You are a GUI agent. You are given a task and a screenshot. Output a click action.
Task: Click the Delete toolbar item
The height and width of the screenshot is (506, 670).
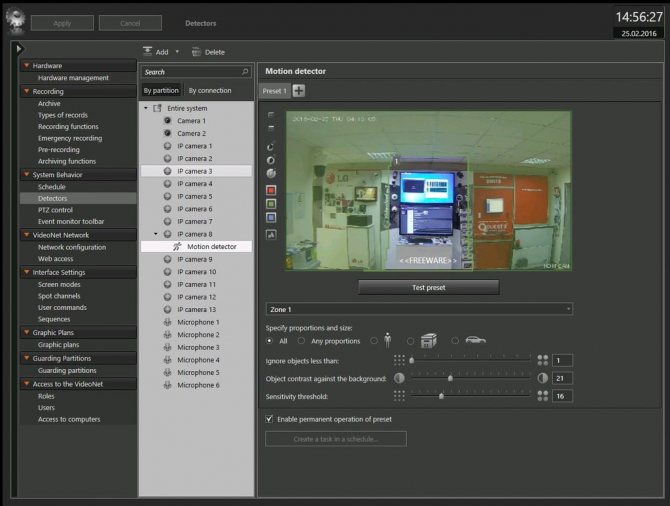coord(208,52)
